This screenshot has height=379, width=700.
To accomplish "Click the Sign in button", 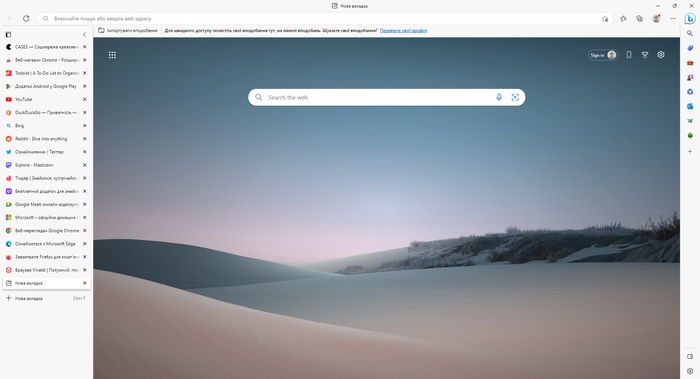I will 603,55.
